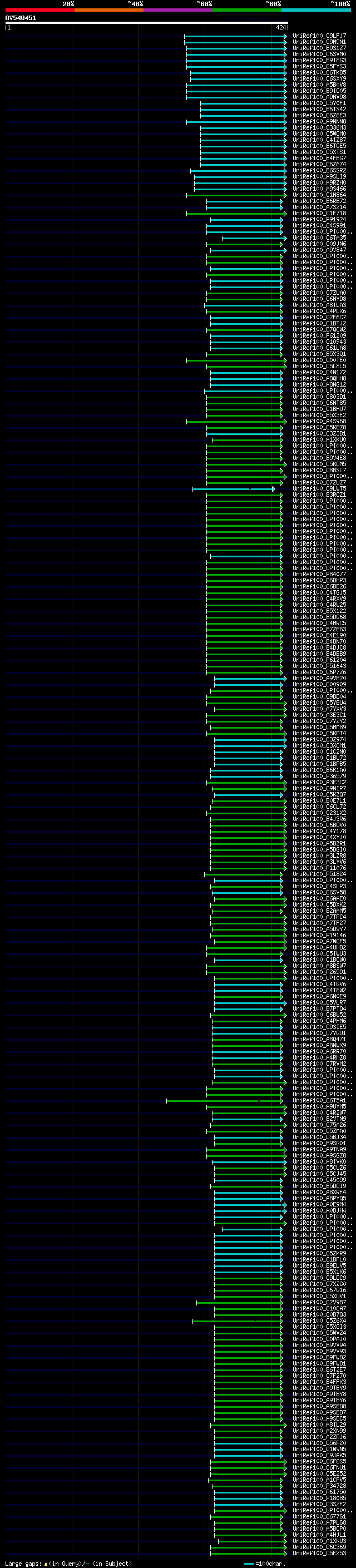The height and width of the screenshot is (1568, 356).
Task: Select the UniRef100_B6SSR2 label
Action: point(319,170)
